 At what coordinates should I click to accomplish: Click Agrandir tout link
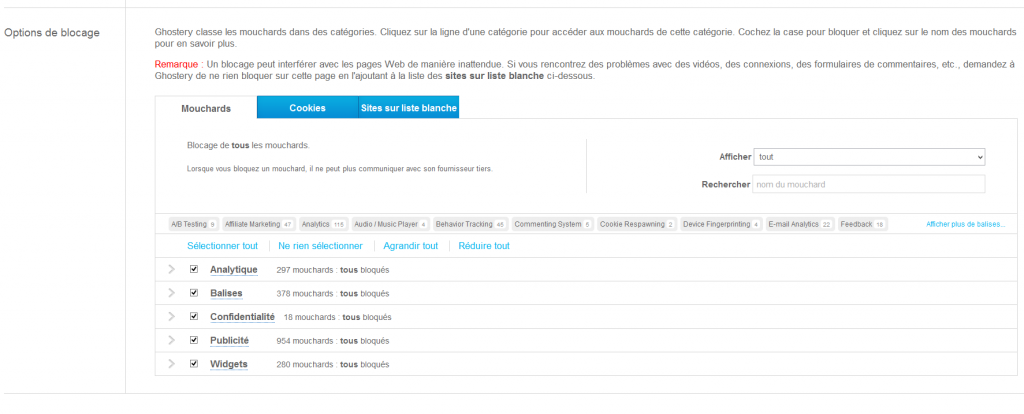(411, 246)
